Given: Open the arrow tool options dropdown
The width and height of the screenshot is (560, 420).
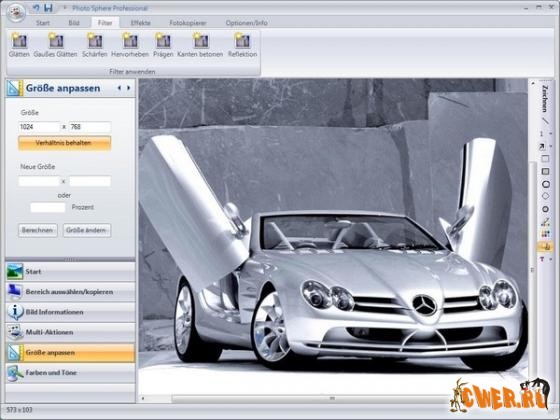Looking at the screenshot, I should click(x=550, y=146).
